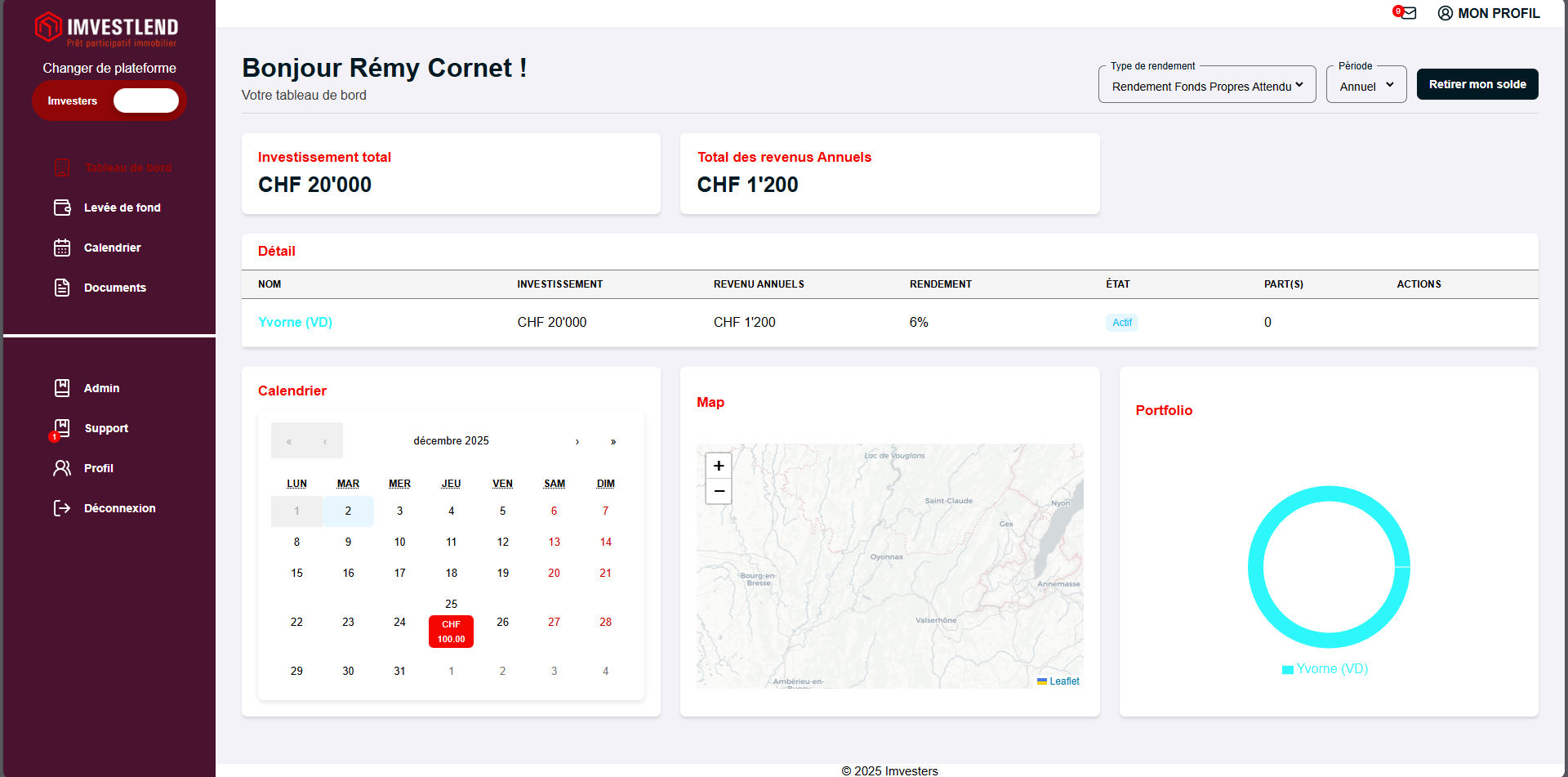This screenshot has width=1568, height=777.
Task: Toggle Yvorne (VD) legend in Portfolio chart
Action: pos(1325,669)
